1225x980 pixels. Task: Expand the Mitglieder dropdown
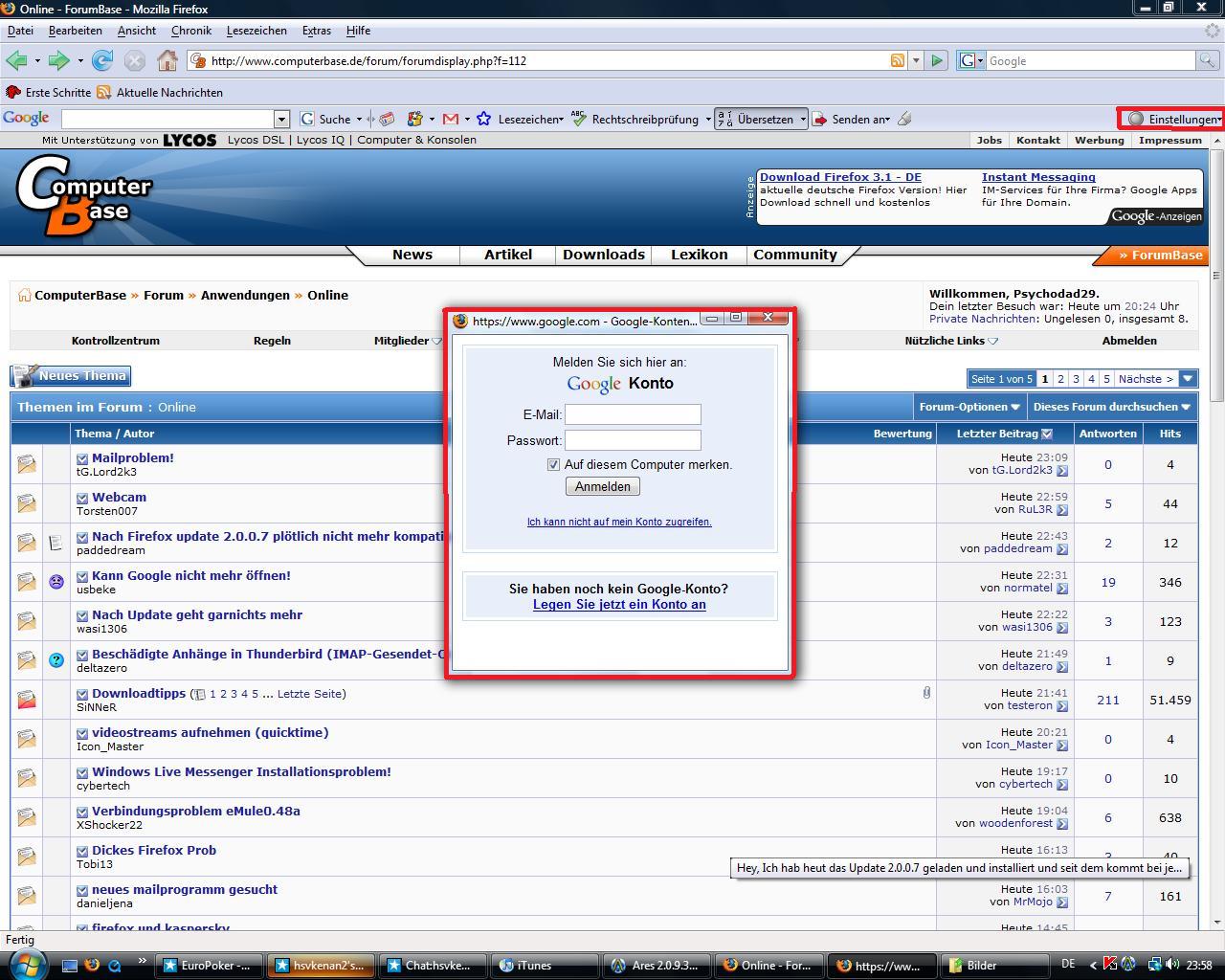[408, 341]
